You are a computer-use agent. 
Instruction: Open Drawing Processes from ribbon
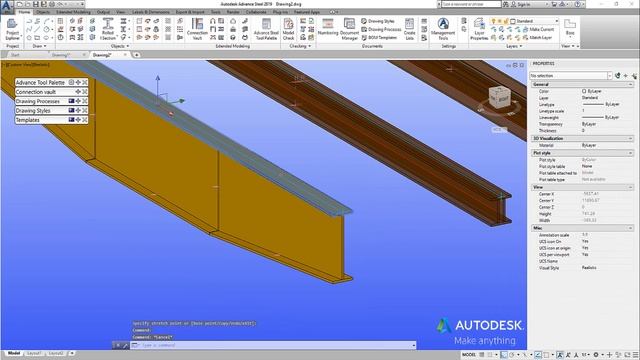(381, 29)
